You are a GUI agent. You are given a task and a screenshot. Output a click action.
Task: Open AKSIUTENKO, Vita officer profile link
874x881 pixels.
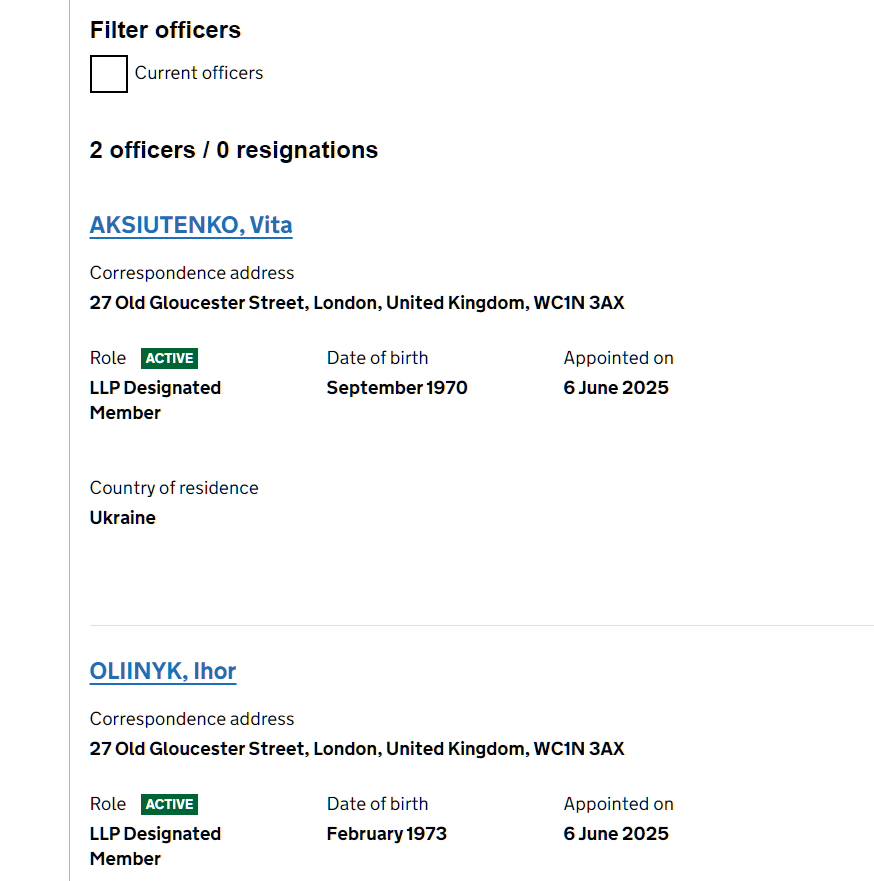point(191,225)
